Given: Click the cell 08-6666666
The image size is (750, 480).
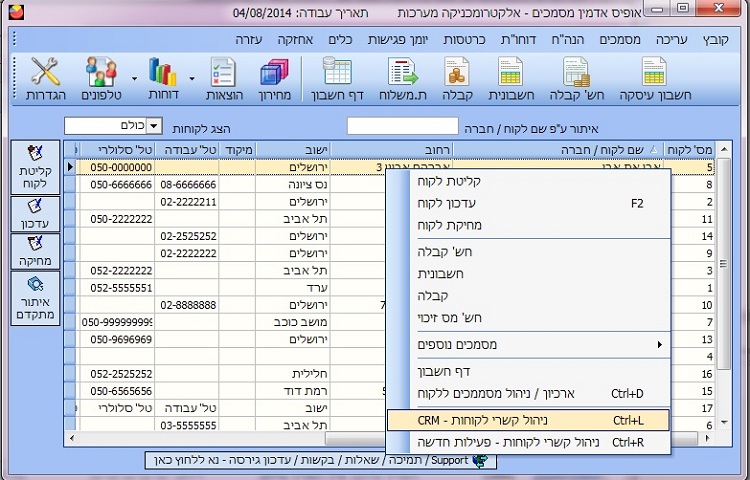Looking at the screenshot, I should 187,185.
